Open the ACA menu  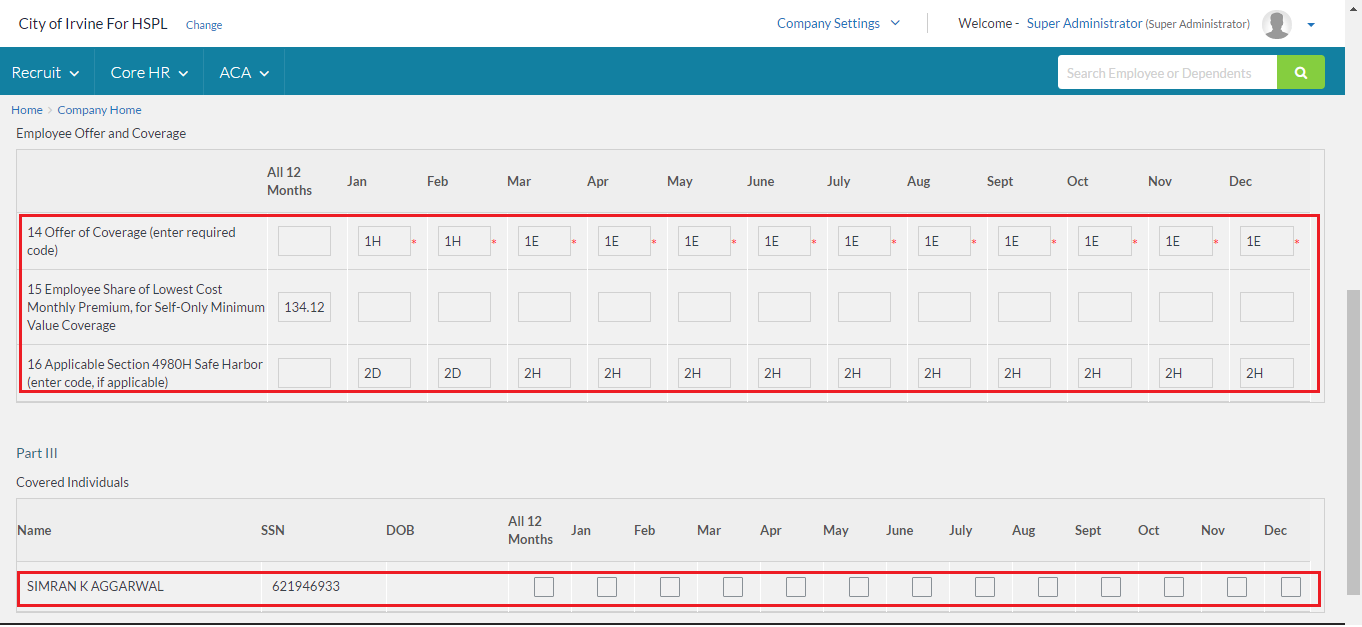point(244,72)
